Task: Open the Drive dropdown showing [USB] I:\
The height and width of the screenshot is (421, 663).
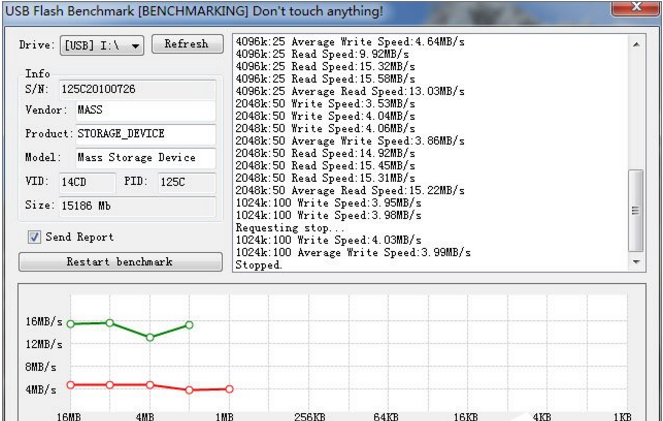Action: pyautogui.click(x=102, y=46)
